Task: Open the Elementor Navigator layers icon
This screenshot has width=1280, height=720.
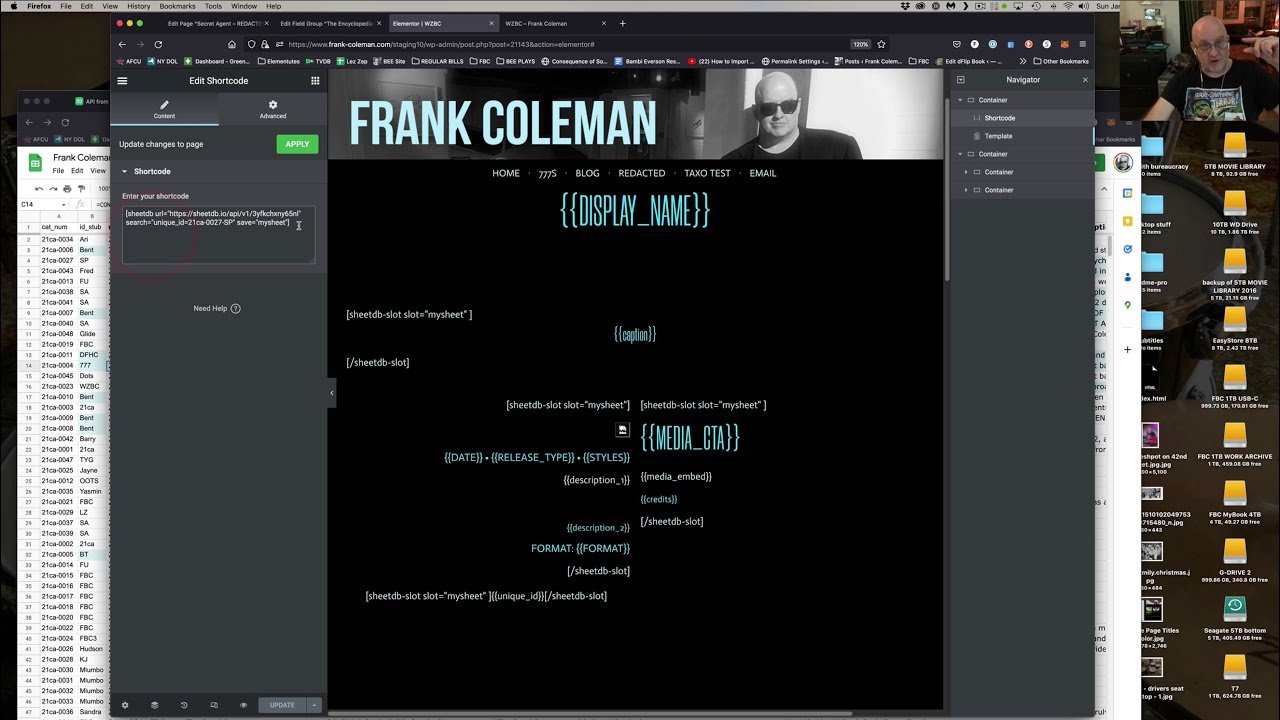Action: coord(154,705)
